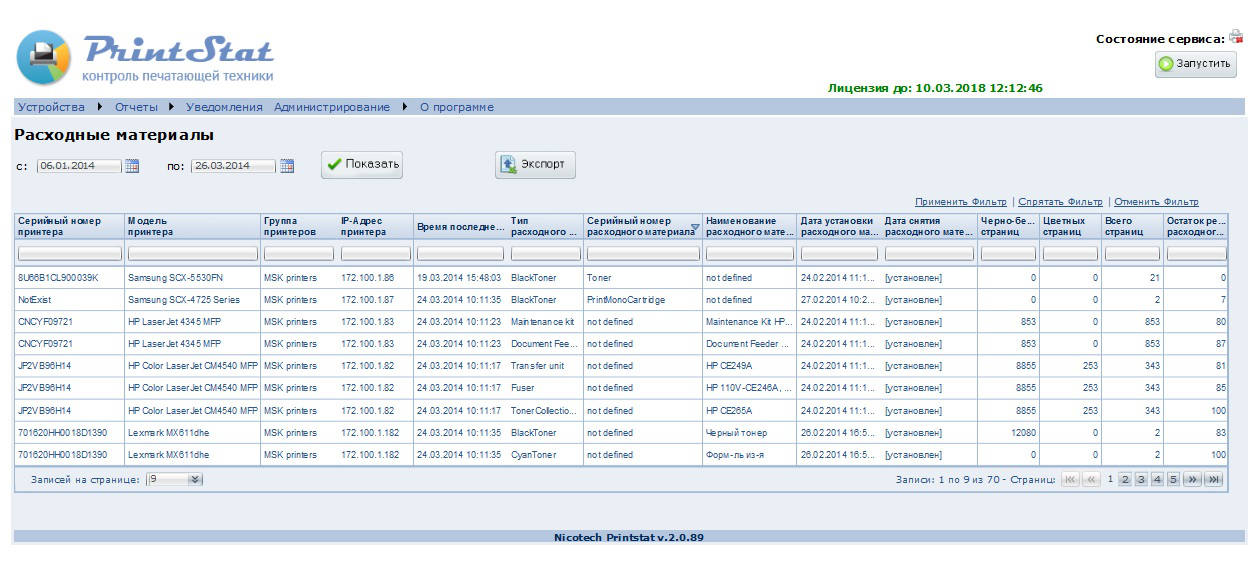Image resolution: width=1259 pixels, height=565 pixels.
Task: Expand the Отчеты menu
Action: (144, 107)
